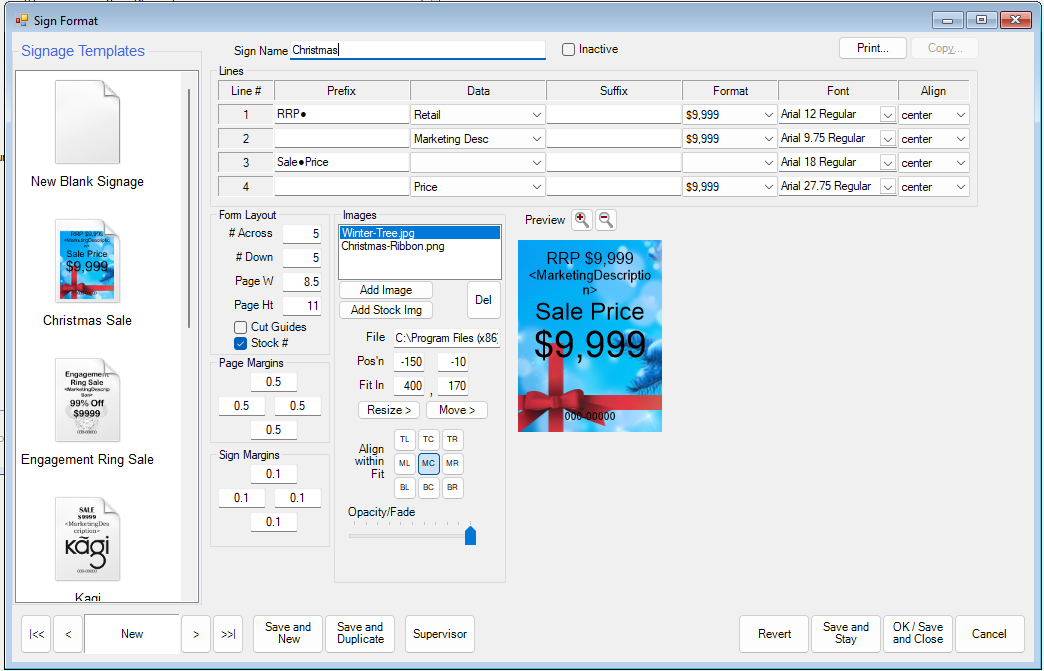The image size is (1044, 671).
Task: Zoom out of the sign preview
Action: click(x=605, y=219)
